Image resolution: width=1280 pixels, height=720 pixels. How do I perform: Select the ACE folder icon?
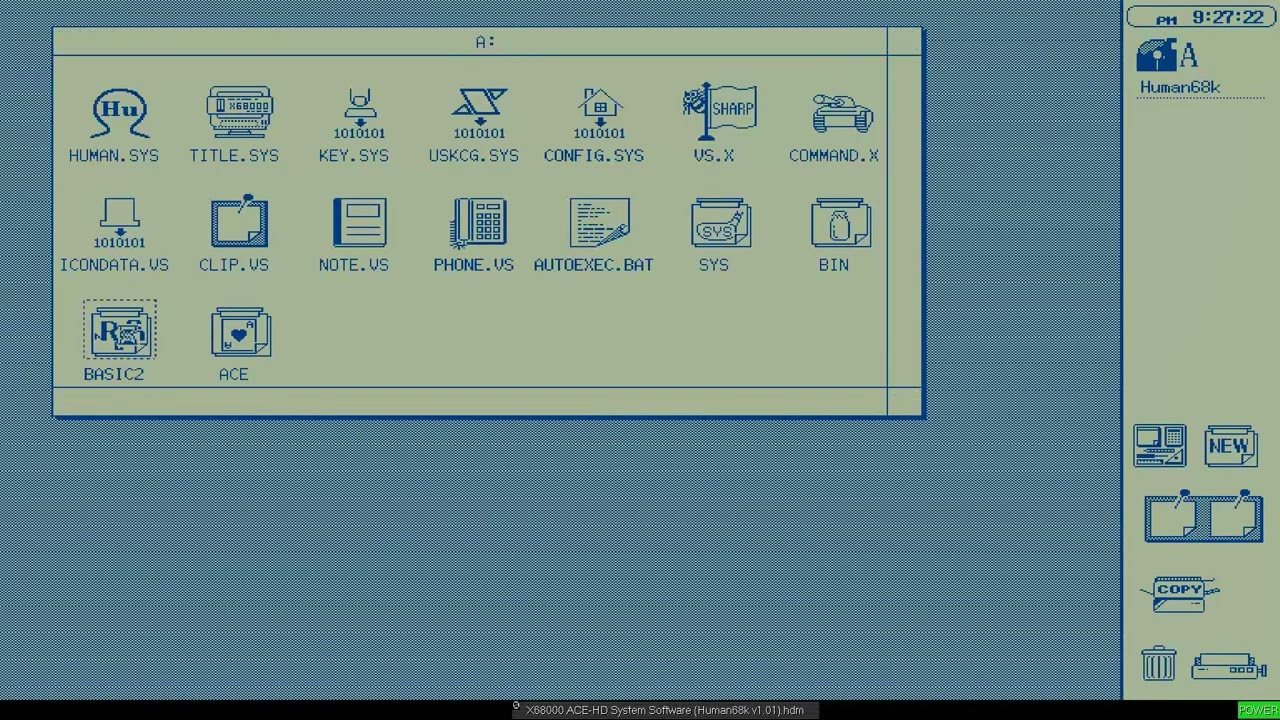click(240, 331)
